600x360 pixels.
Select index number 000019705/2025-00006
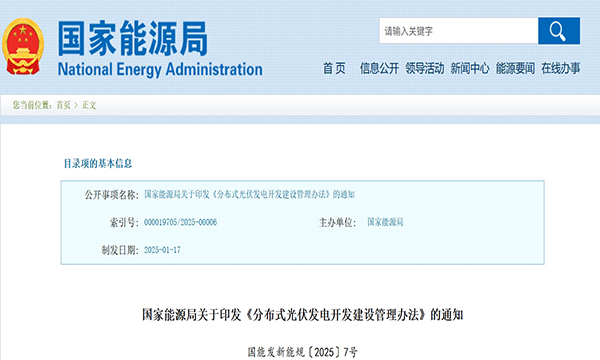click(x=180, y=222)
